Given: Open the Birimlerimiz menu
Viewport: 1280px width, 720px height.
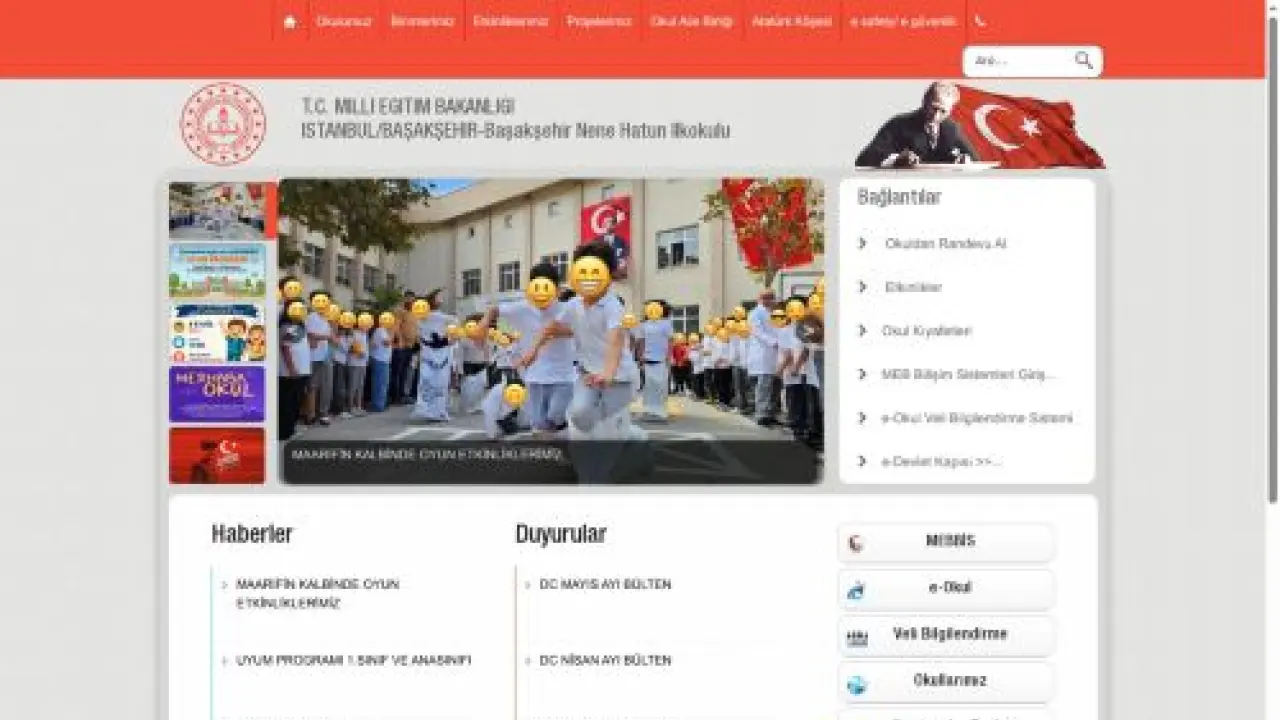Looking at the screenshot, I should (x=422, y=21).
